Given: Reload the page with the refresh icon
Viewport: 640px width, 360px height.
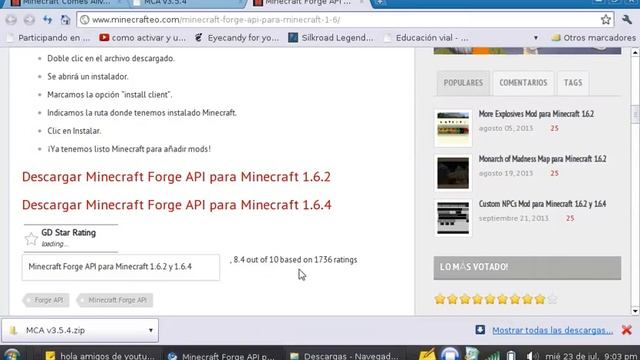Looking at the screenshot, I should click(x=47, y=20).
